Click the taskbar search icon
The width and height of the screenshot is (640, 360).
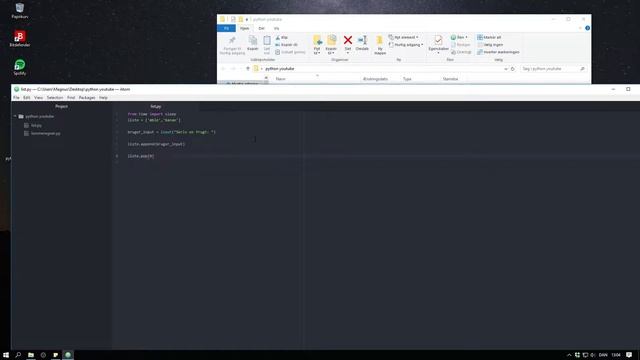(x=18, y=355)
